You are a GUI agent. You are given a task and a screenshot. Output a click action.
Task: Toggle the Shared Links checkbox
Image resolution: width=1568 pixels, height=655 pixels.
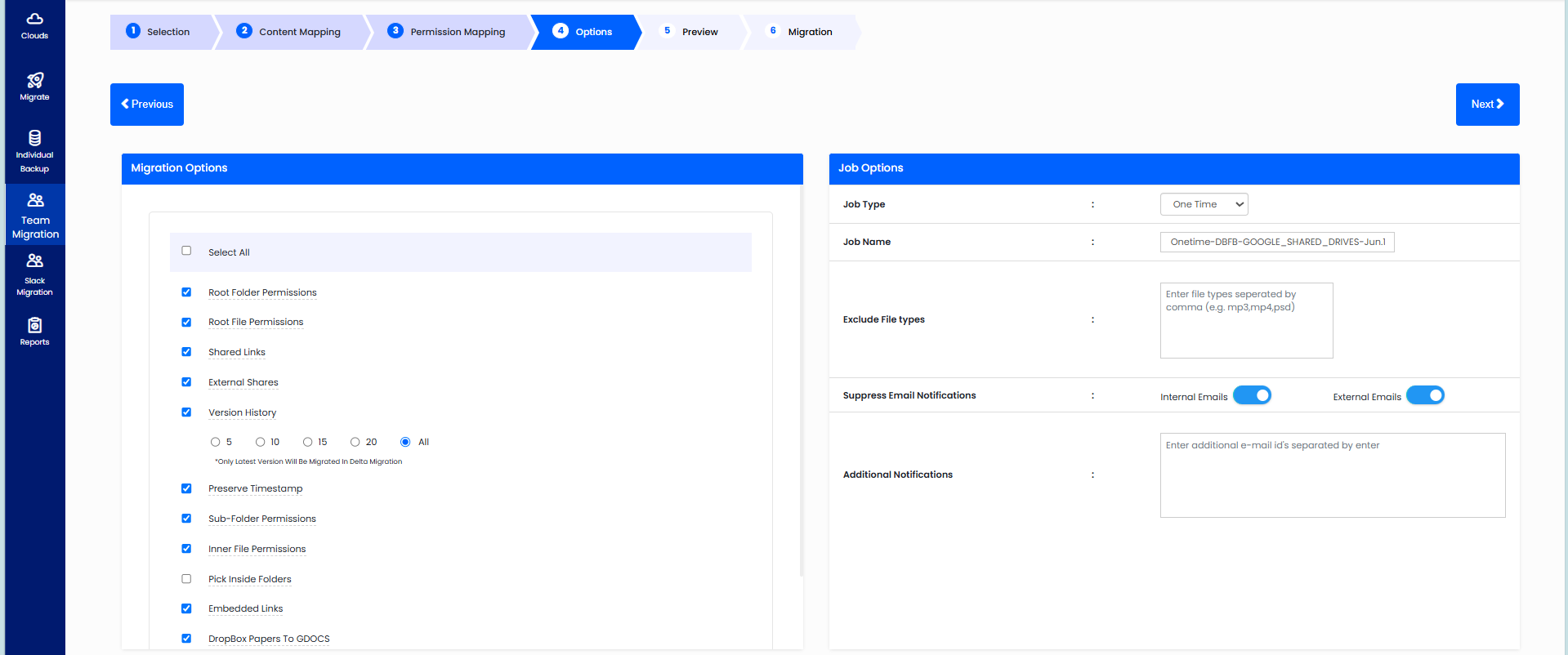tap(186, 352)
